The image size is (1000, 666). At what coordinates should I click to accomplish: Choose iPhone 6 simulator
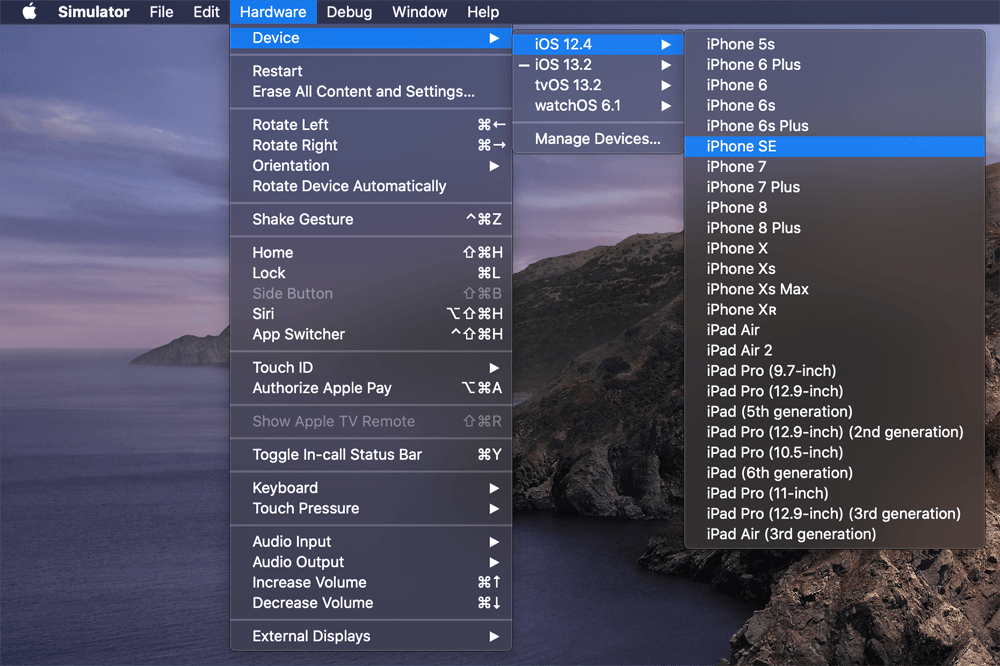coord(835,85)
